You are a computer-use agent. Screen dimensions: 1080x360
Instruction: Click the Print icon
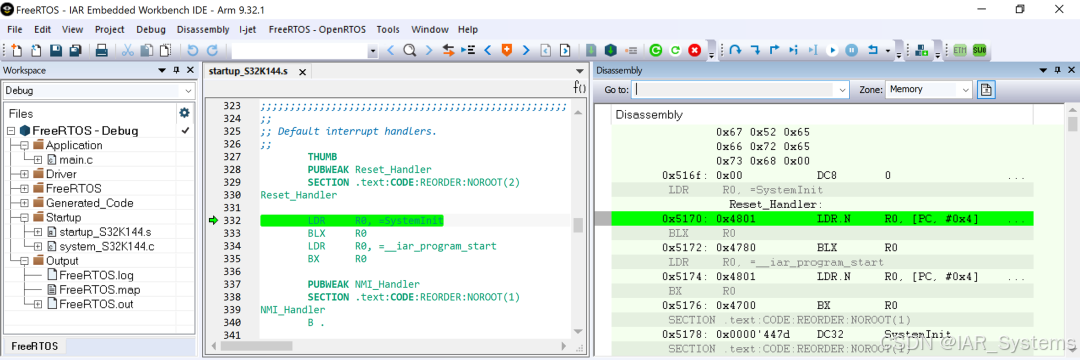[x=101, y=50]
